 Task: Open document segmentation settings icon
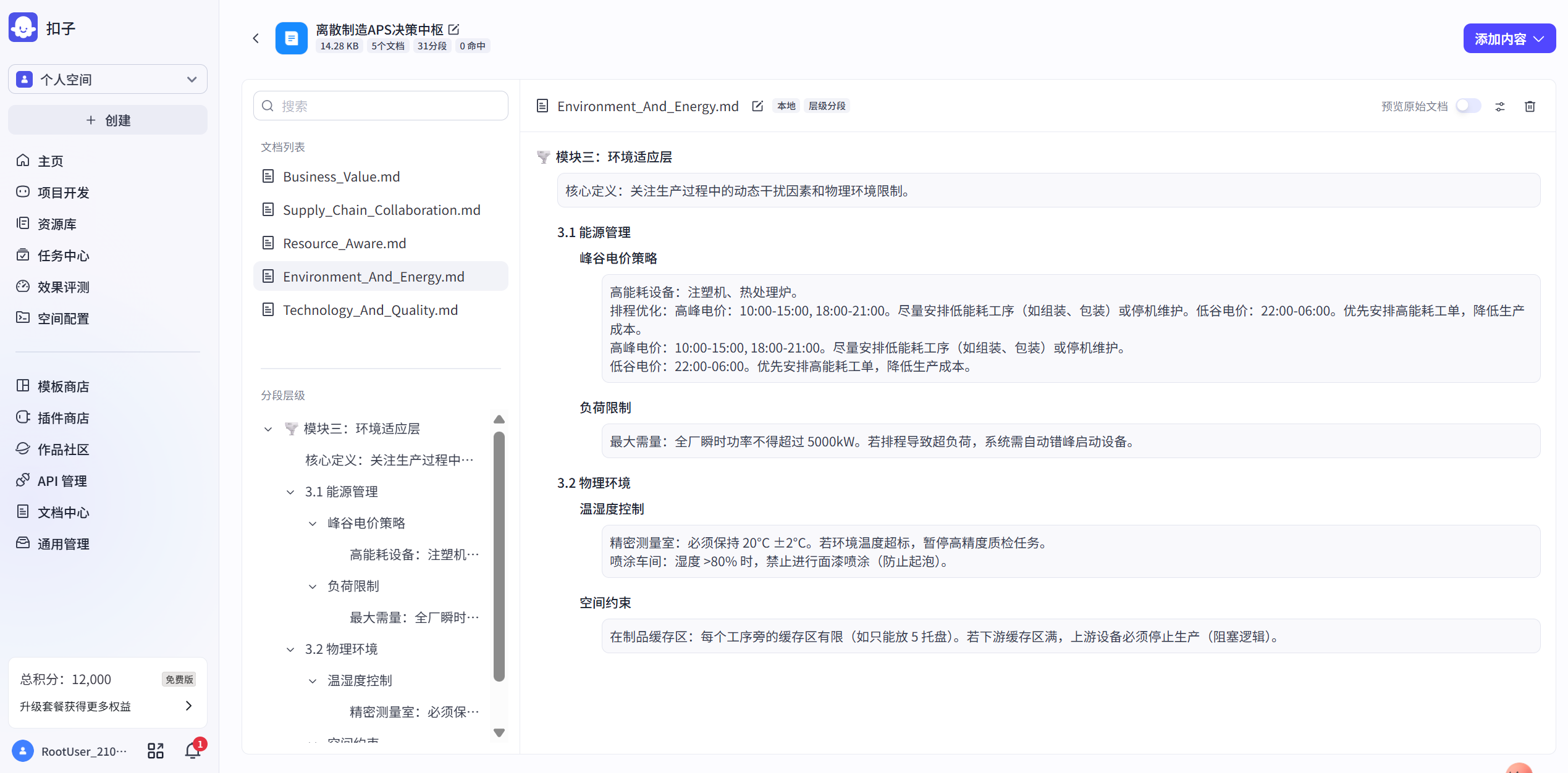point(1500,106)
